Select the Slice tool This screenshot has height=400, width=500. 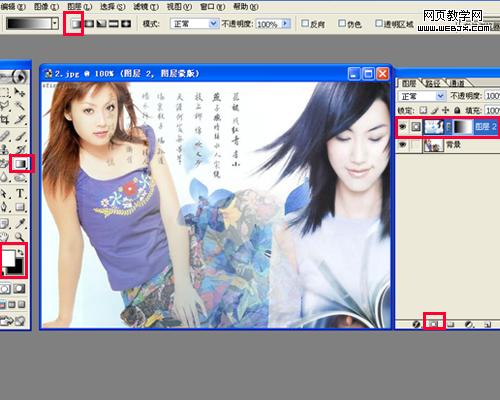click(x=20, y=119)
